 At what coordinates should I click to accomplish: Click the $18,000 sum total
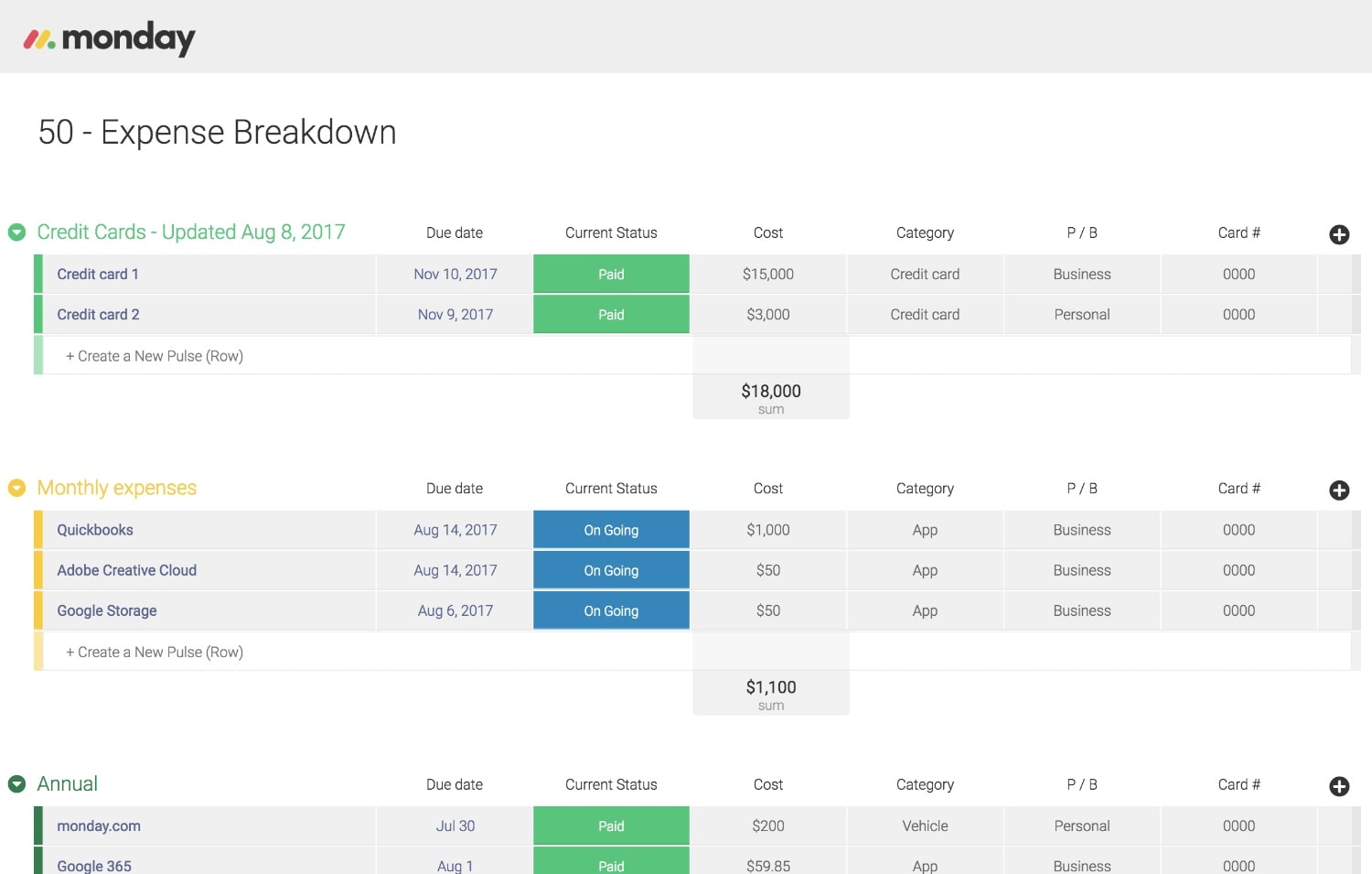(771, 392)
